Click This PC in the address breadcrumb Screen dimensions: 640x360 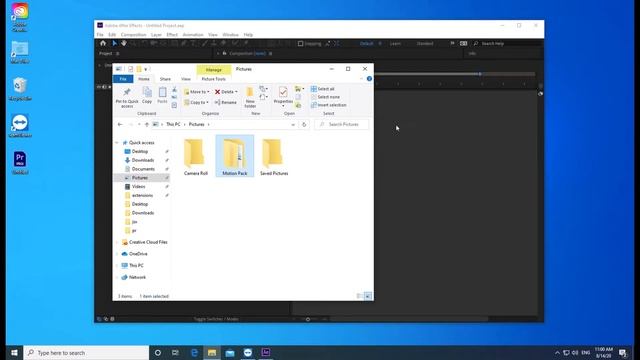tap(173, 124)
